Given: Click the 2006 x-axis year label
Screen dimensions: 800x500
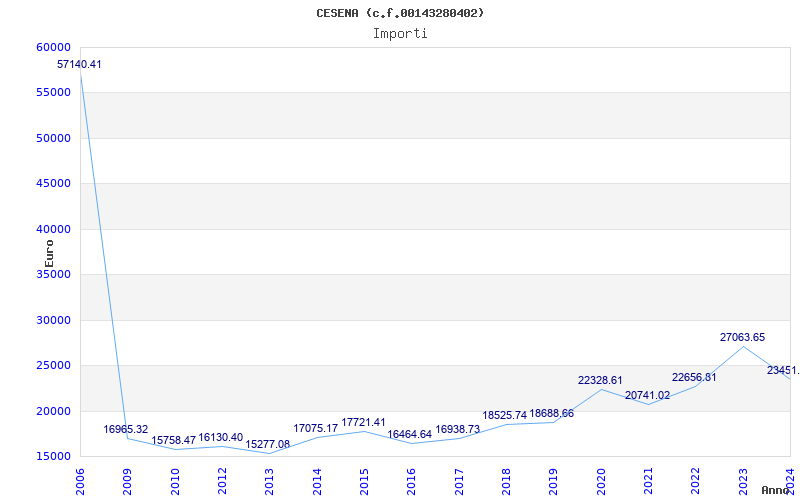Looking at the screenshot, I should [x=80, y=482].
